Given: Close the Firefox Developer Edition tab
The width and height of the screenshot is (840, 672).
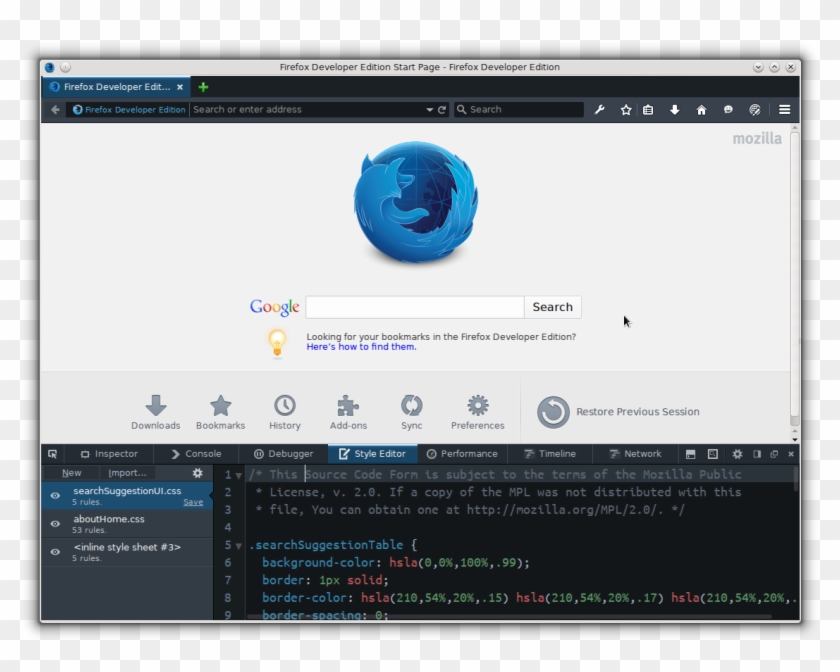Looking at the screenshot, I should click(180, 87).
